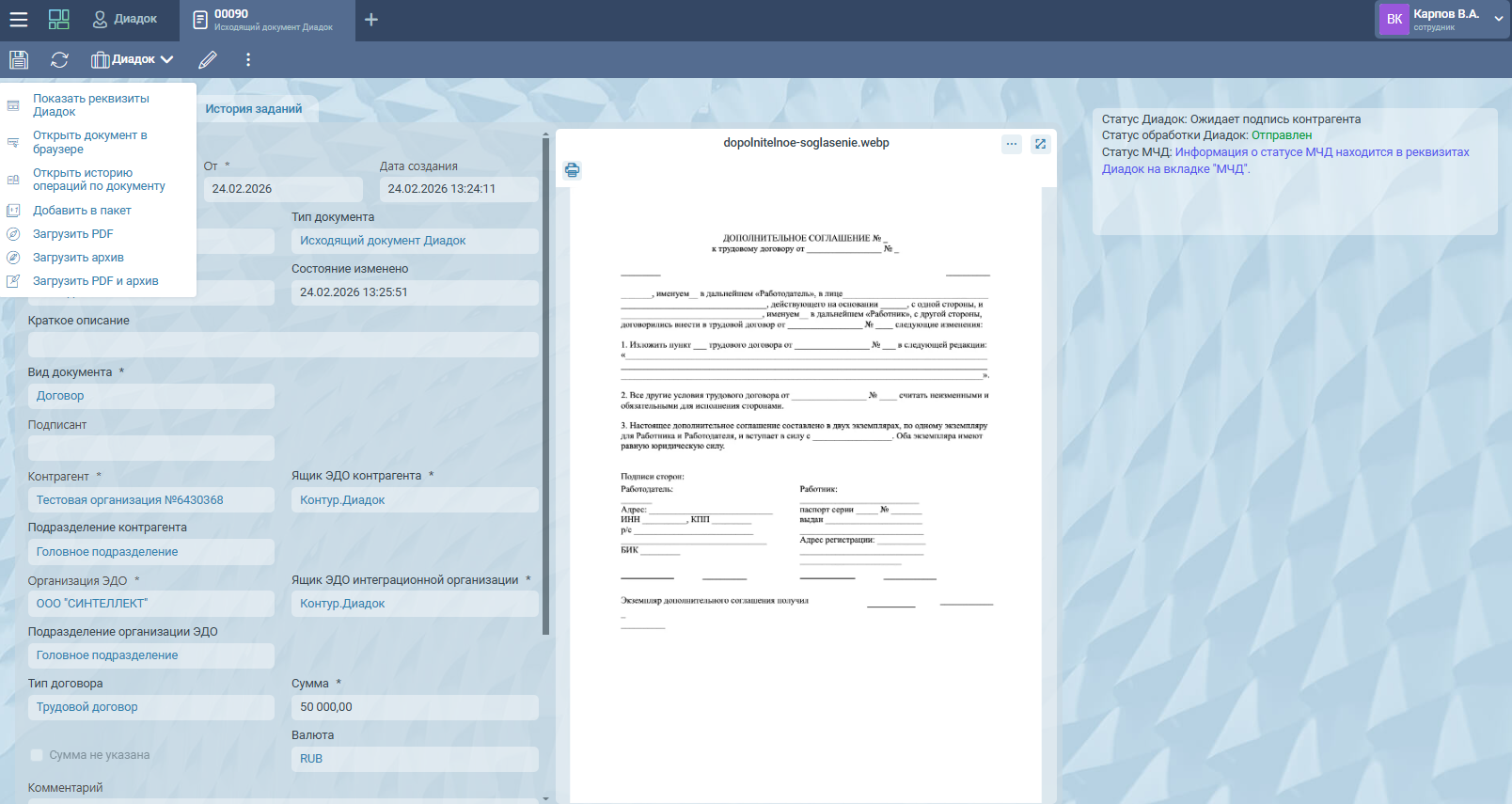Switch to the 'История заданий' tab
The width and height of the screenshot is (1512, 804).
pos(254,109)
